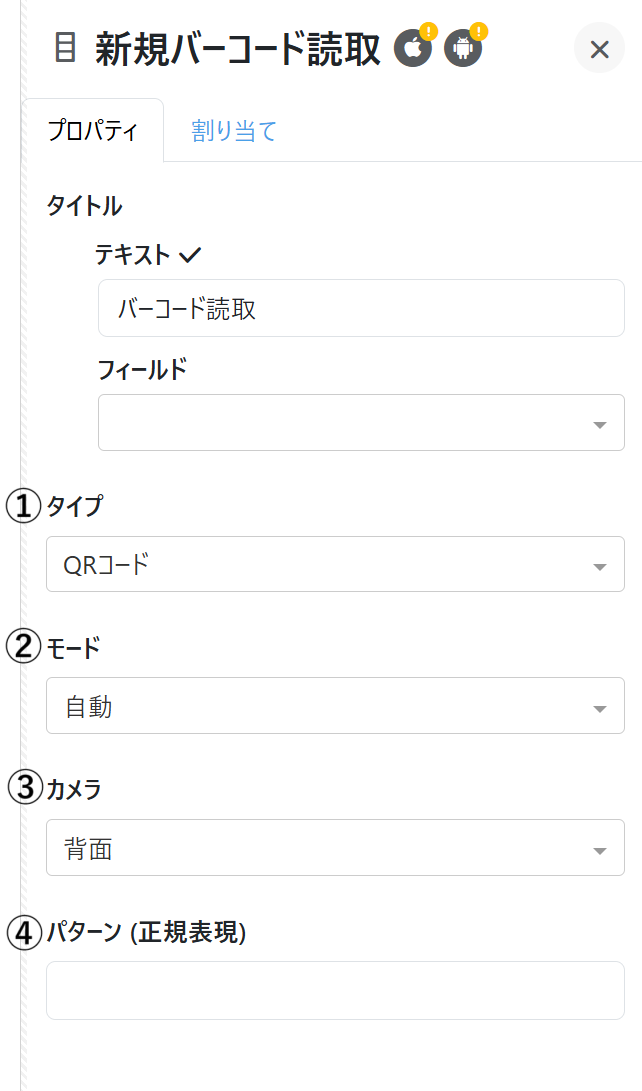Click the 新規バーコード読取 panel heading
642x1091 pixels.
(x=238, y=49)
